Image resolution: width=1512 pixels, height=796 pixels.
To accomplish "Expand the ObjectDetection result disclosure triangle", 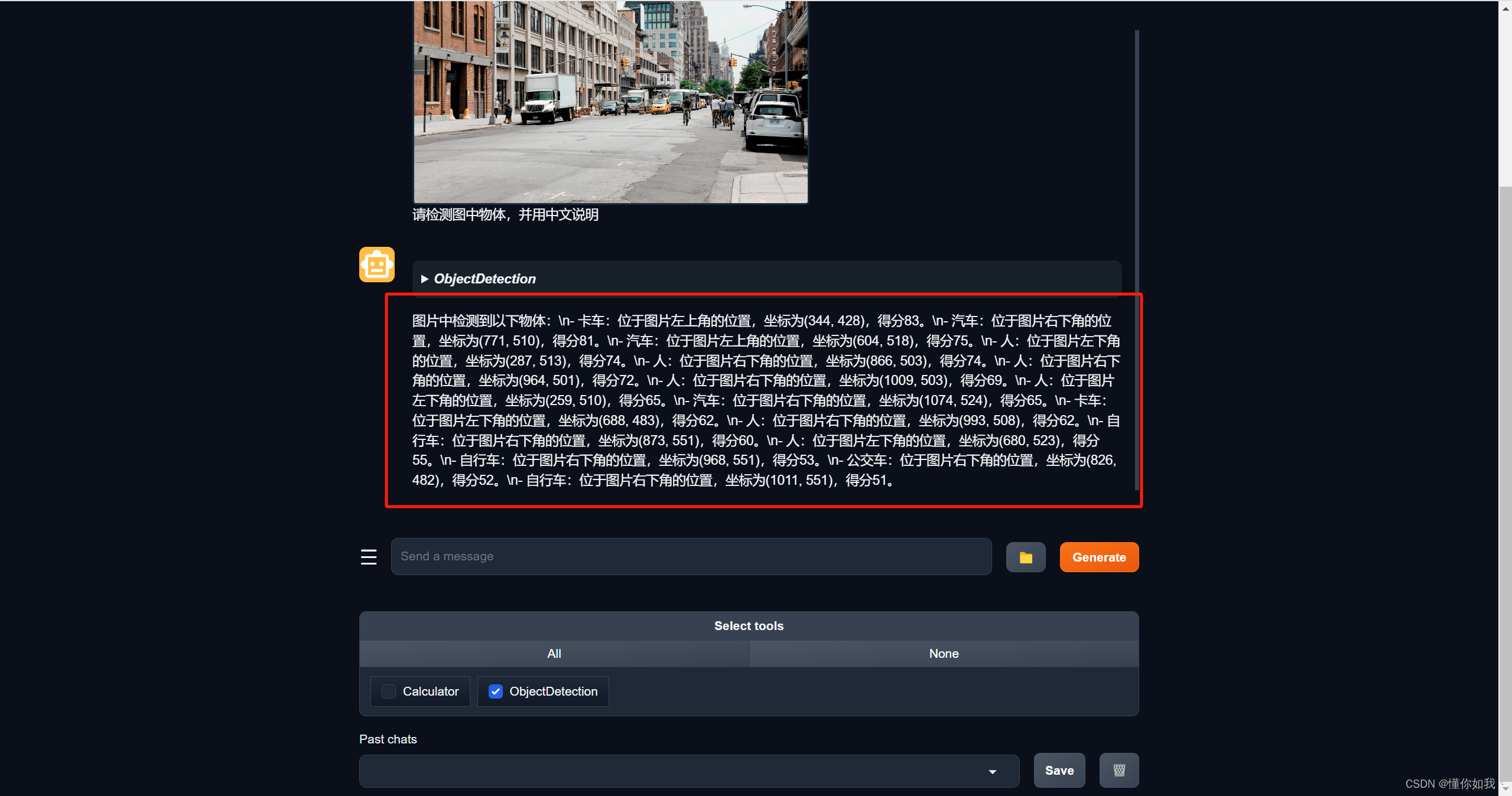I will click(x=424, y=279).
